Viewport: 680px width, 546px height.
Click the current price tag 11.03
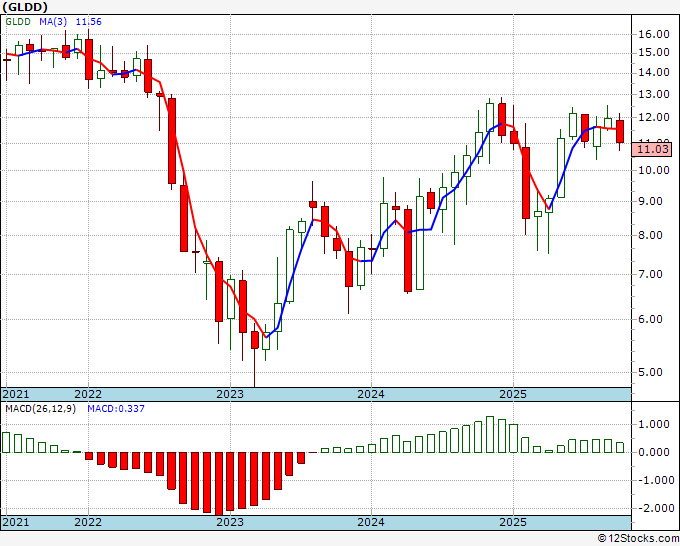(x=654, y=150)
